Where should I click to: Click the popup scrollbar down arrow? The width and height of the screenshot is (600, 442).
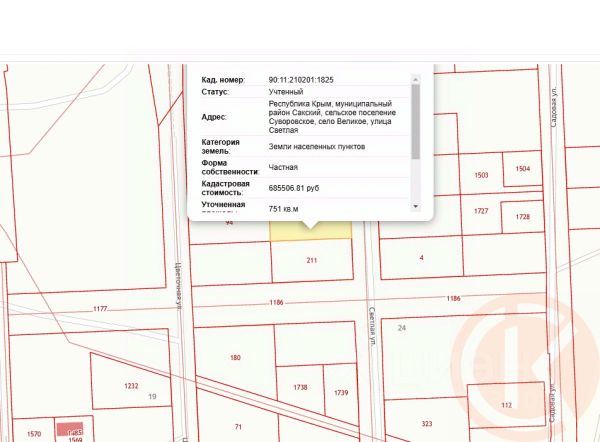click(416, 206)
